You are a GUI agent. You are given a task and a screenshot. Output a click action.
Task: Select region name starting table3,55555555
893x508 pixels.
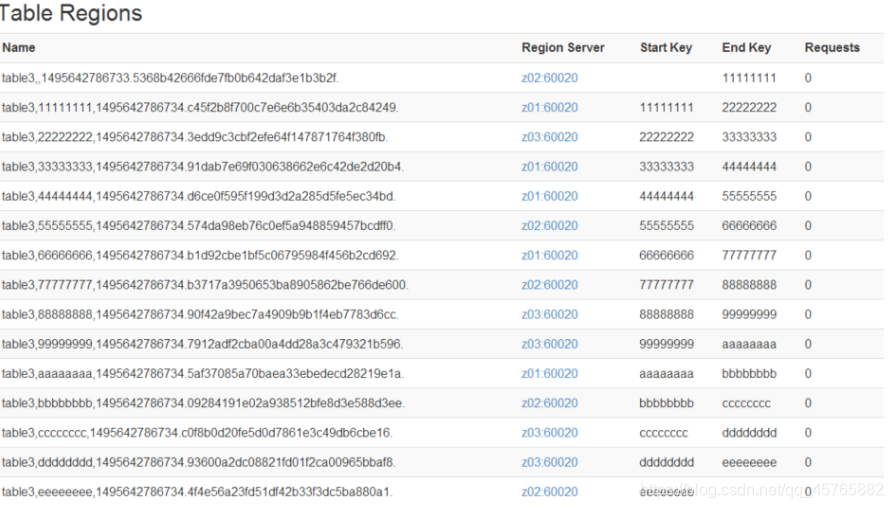[199, 226]
